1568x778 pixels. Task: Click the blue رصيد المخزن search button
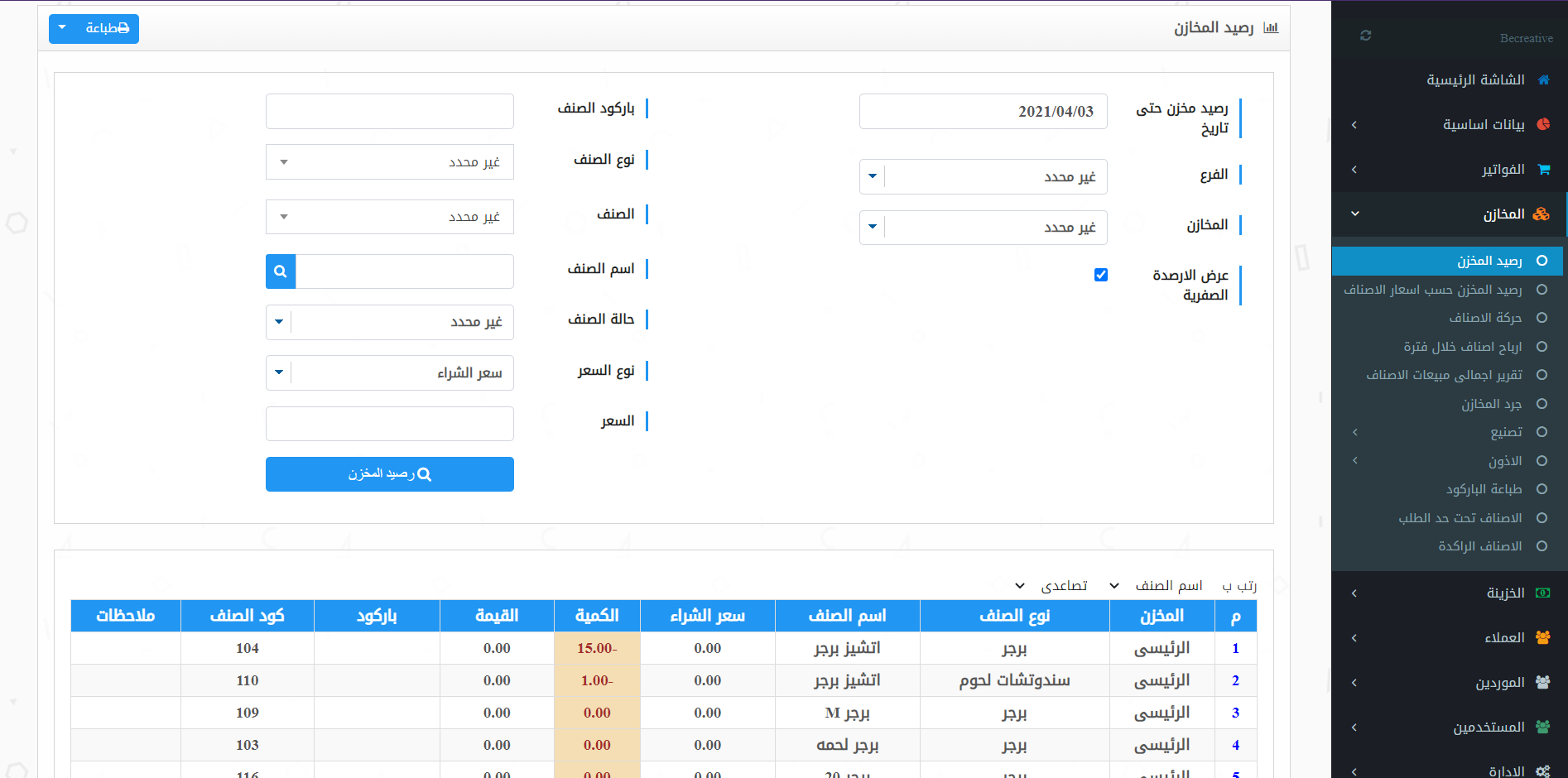tap(389, 474)
